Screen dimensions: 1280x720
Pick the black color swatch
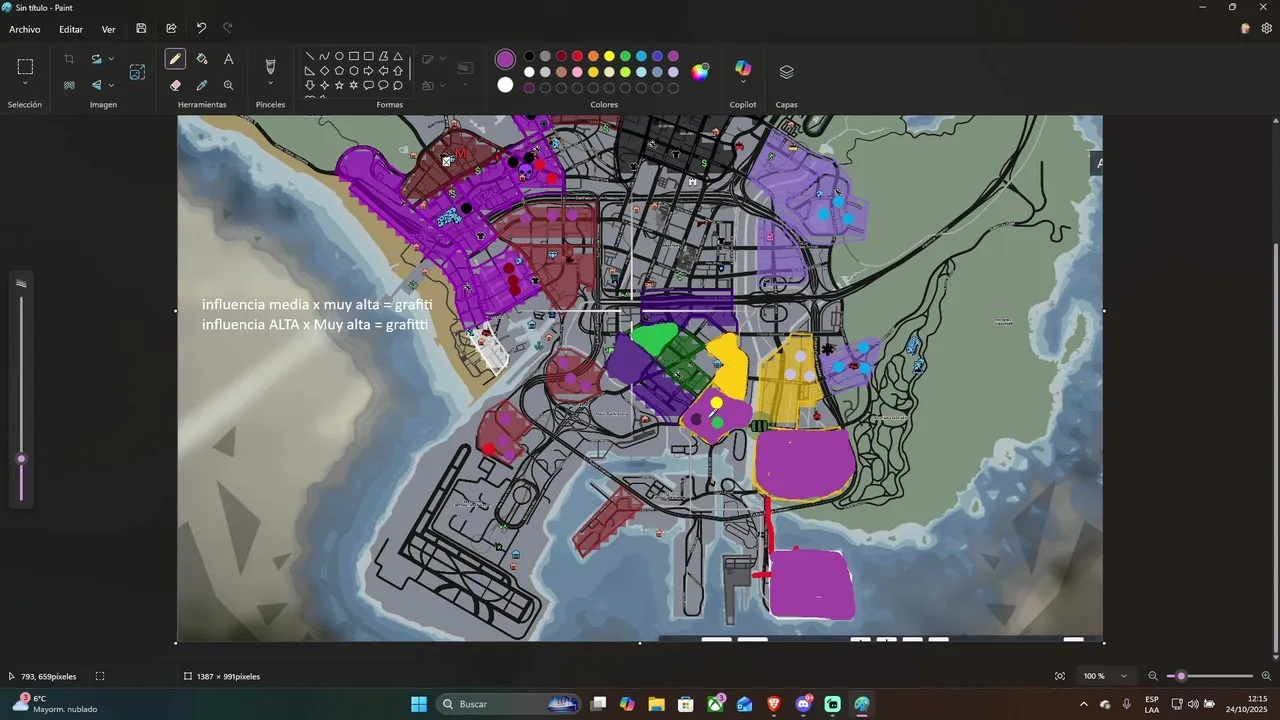[529, 56]
